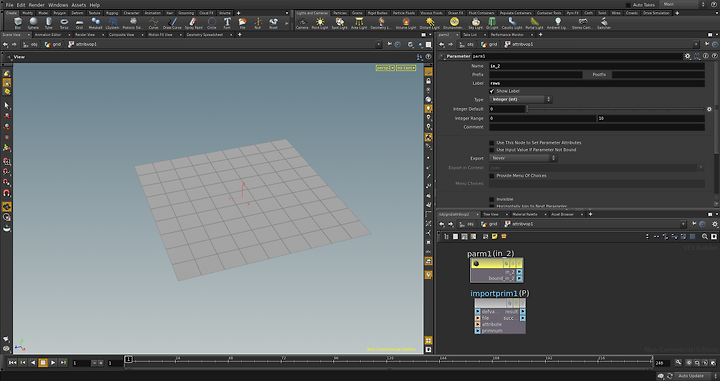
Task: Open the Export dropdown showing Never
Action: click(523, 158)
